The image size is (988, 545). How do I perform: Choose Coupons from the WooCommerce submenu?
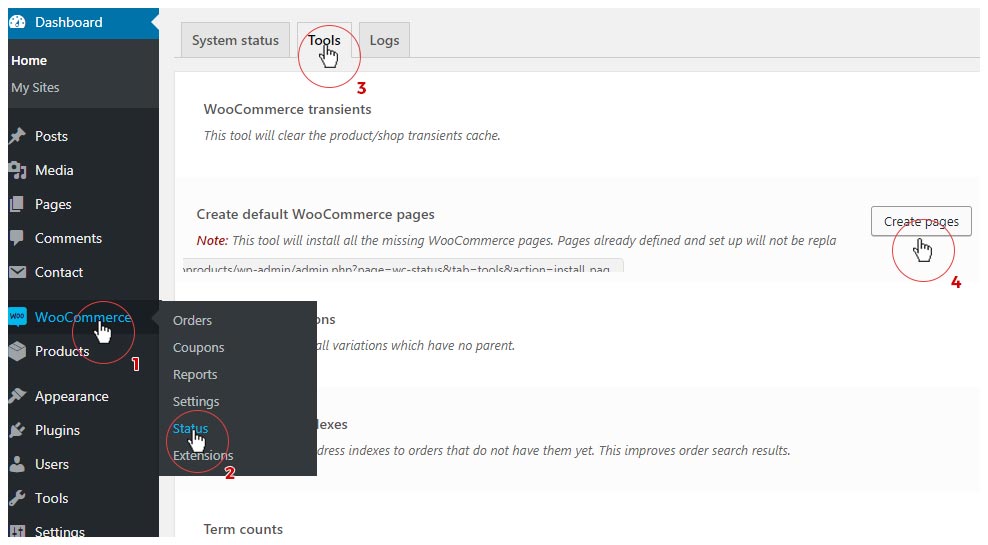point(198,347)
